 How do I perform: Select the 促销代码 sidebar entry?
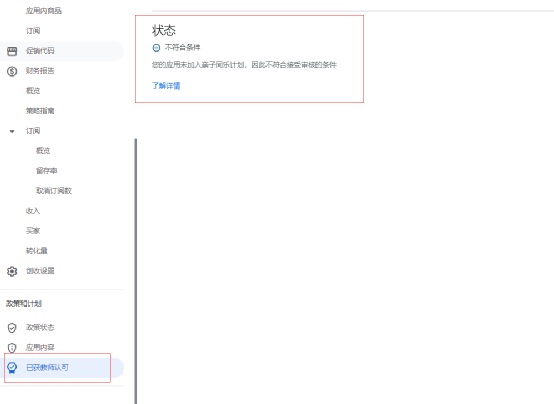click(62, 51)
